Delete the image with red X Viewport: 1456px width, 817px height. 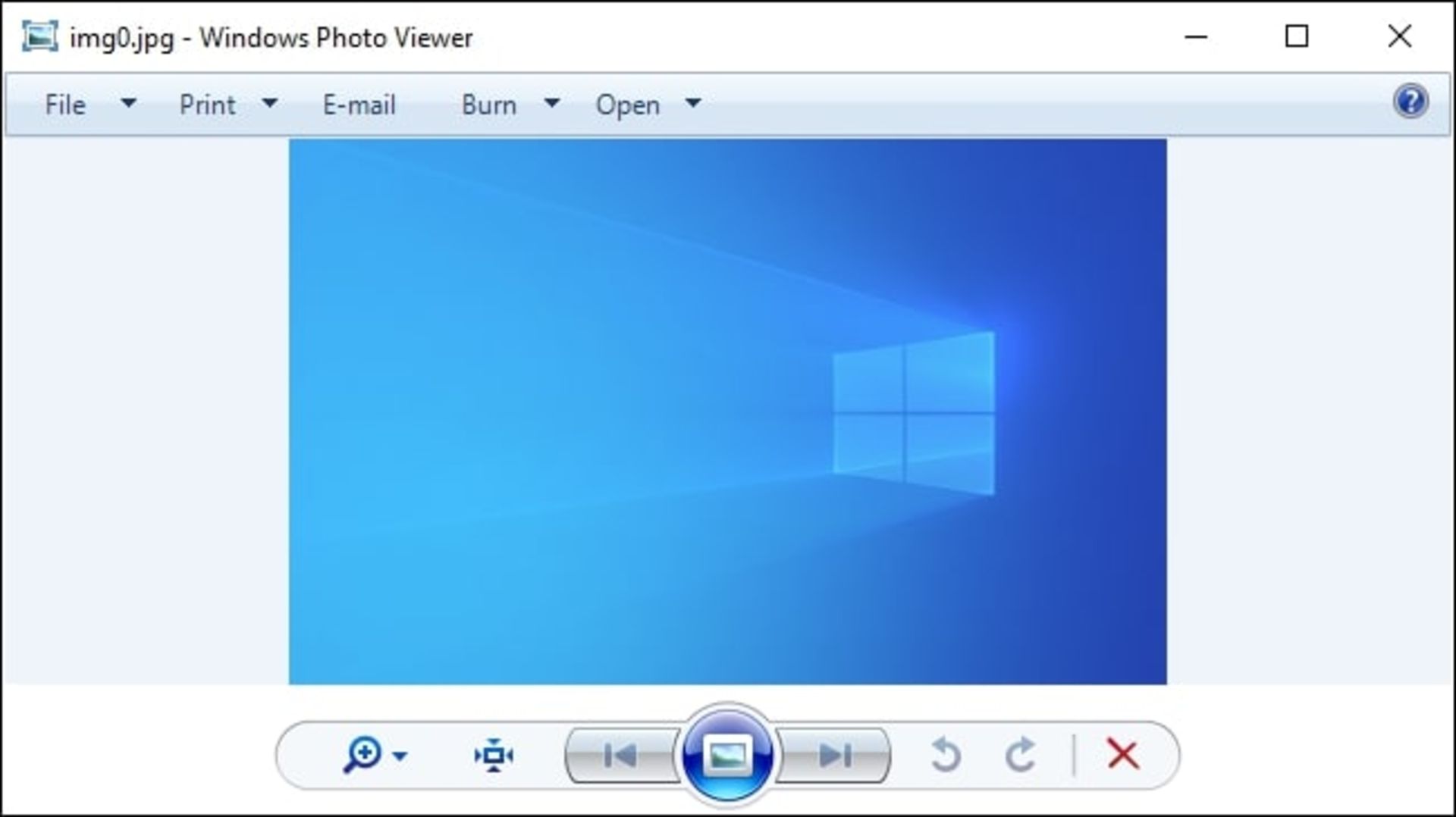click(x=1122, y=755)
